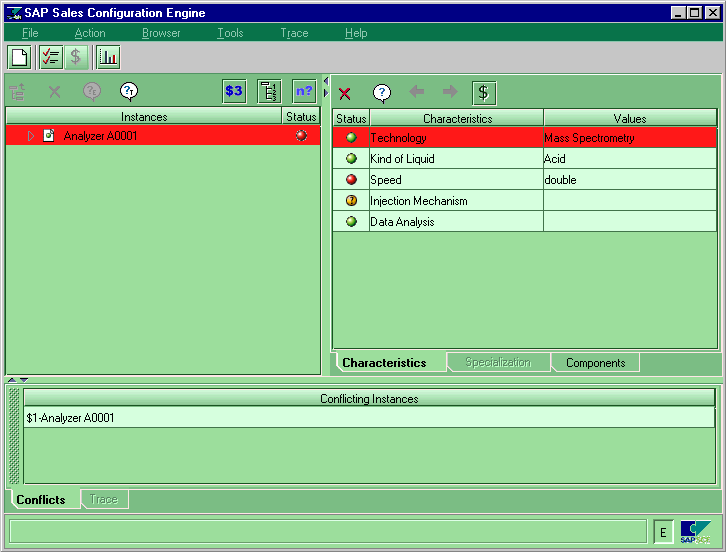The image size is (726, 552).
Task: Click the greyed instance tree move-up icon
Action: coord(18,91)
